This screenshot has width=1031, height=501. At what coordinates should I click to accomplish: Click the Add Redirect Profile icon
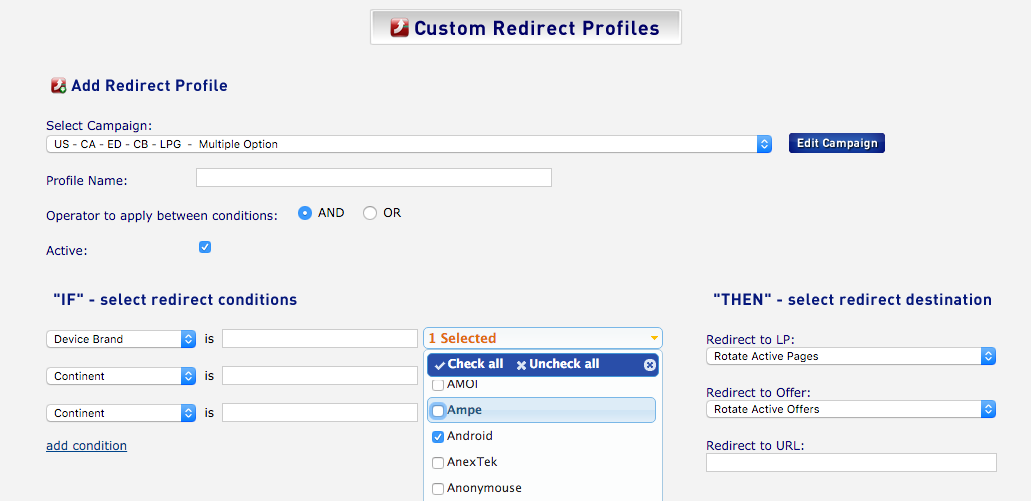coord(59,85)
